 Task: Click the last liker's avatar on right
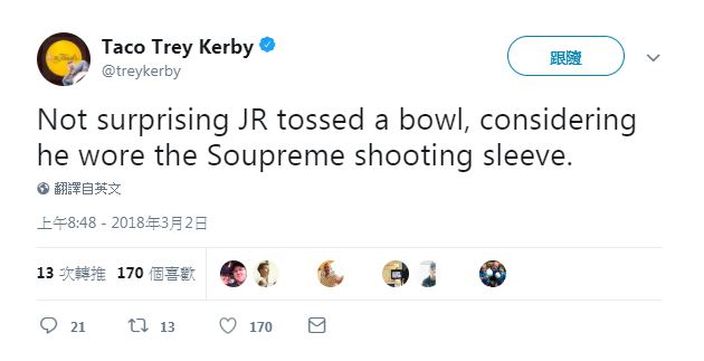[x=493, y=273]
